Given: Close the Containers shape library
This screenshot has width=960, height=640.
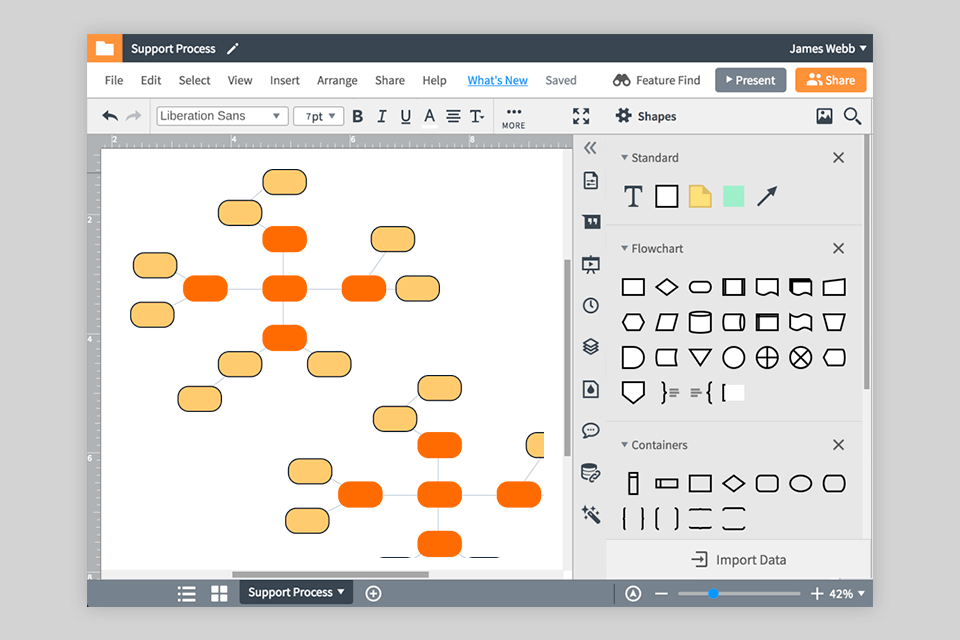Looking at the screenshot, I should (x=838, y=445).
